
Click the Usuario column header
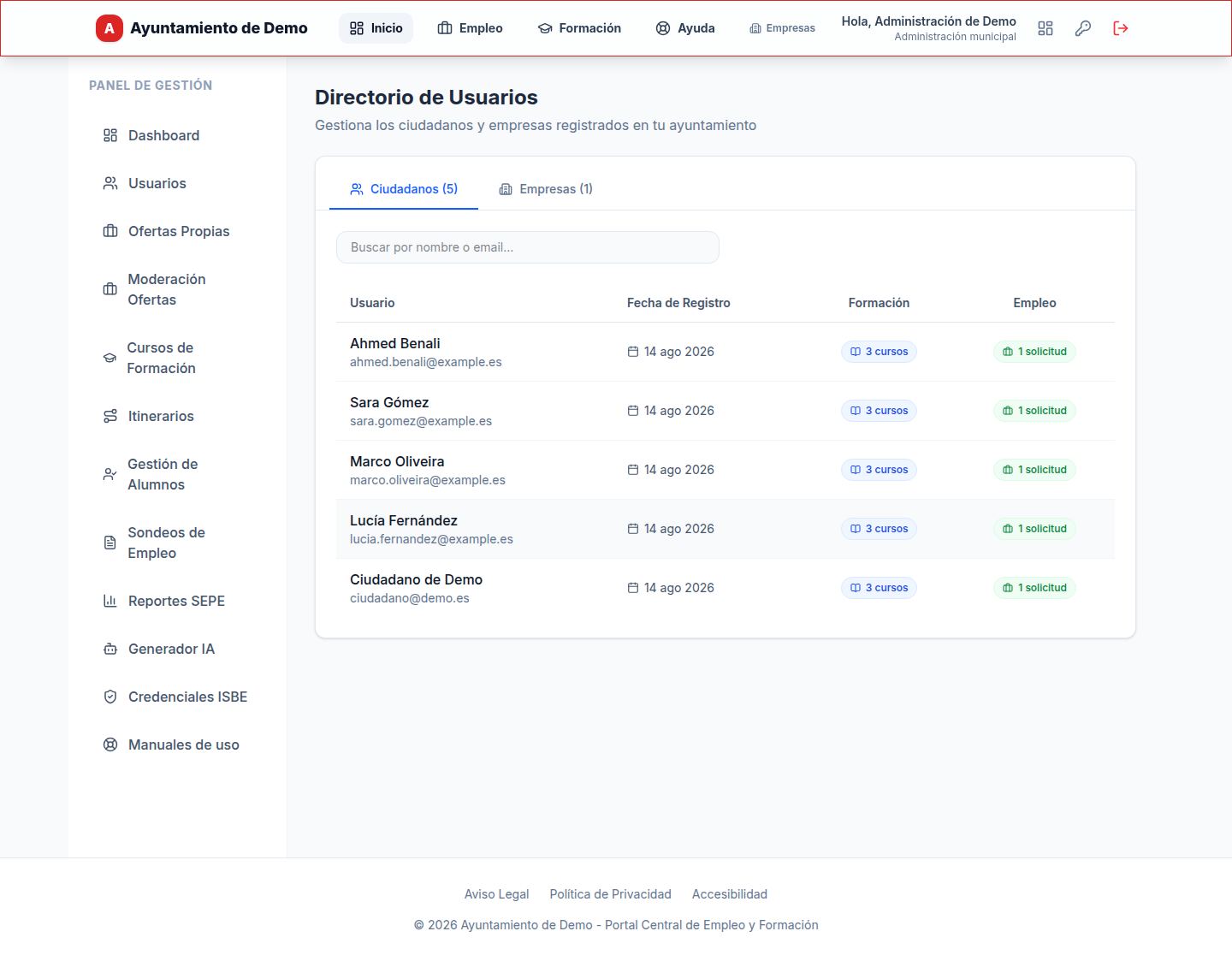tap(372, 303)
